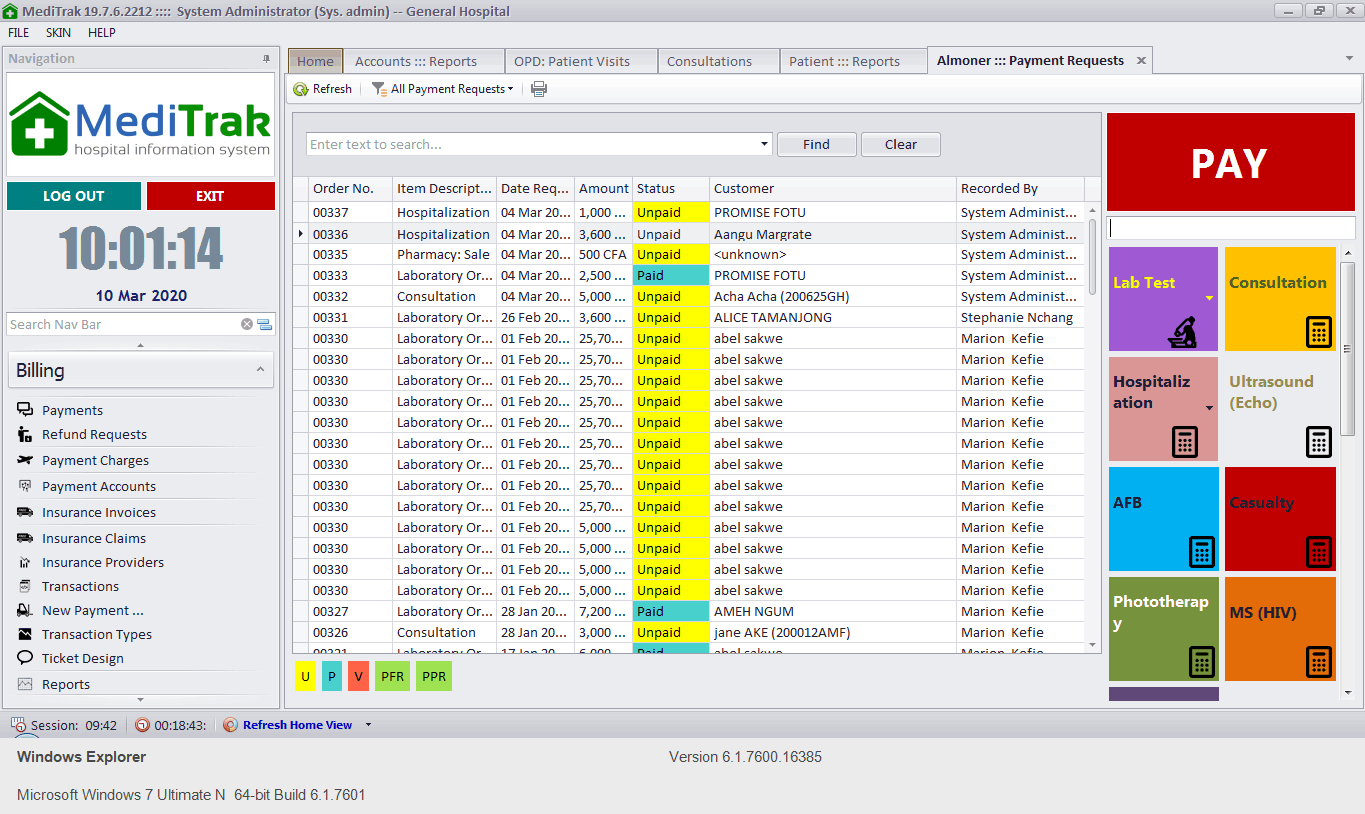Screen dimensions: 1365x814
Task: Click the nav bar layout icon beside the search
Action: click(264, 324)
